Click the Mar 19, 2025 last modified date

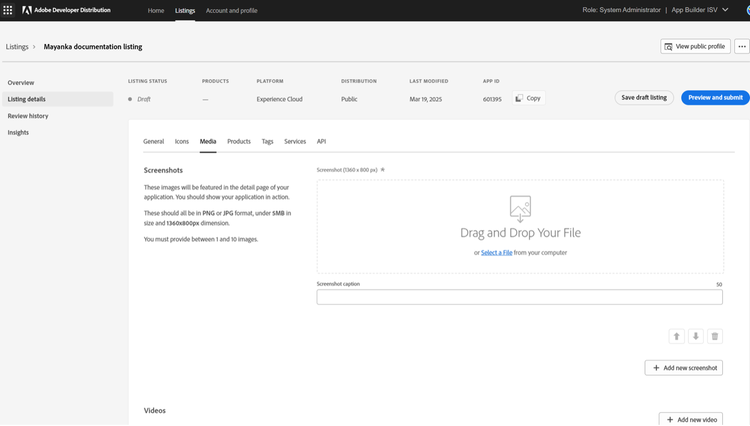tap(426, 99)
